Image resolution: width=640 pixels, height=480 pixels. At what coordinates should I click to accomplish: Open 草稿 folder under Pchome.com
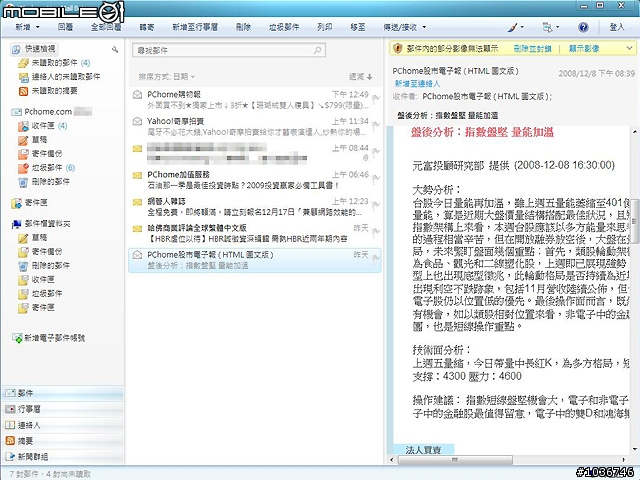pos(33,140)
